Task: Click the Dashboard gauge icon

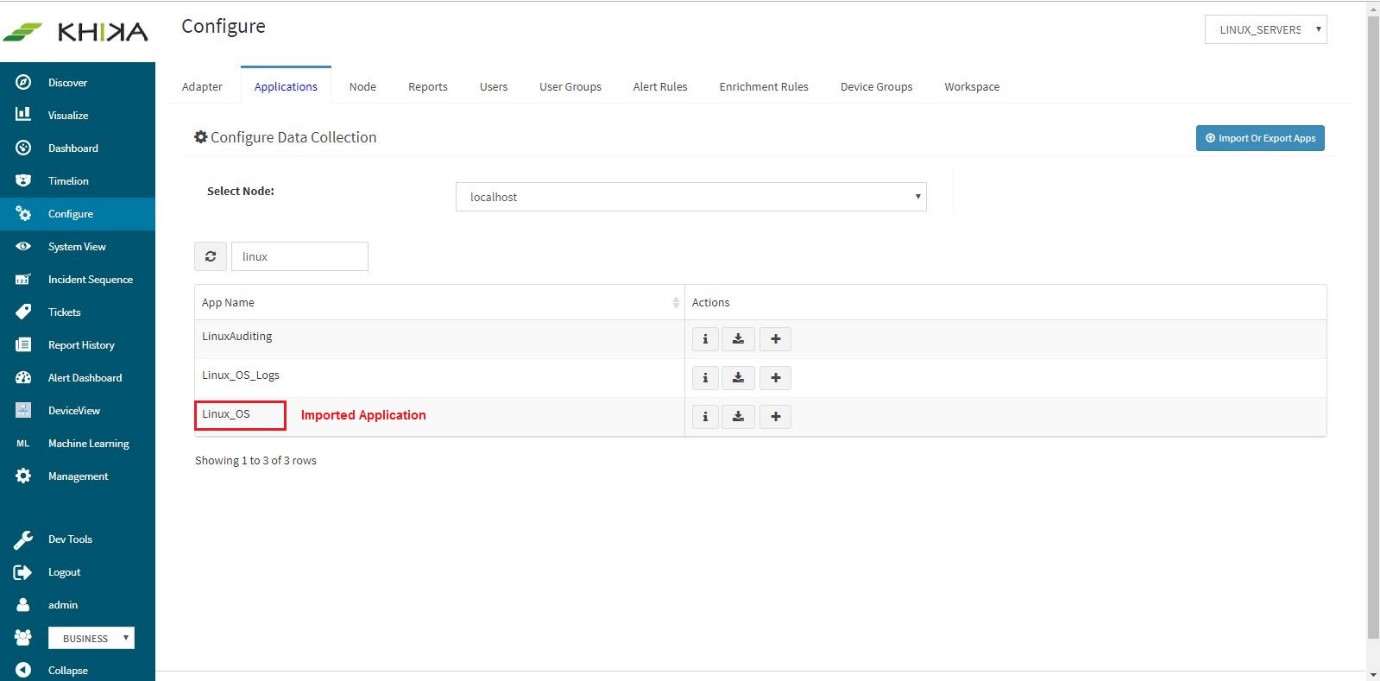Action: point(23,148)
